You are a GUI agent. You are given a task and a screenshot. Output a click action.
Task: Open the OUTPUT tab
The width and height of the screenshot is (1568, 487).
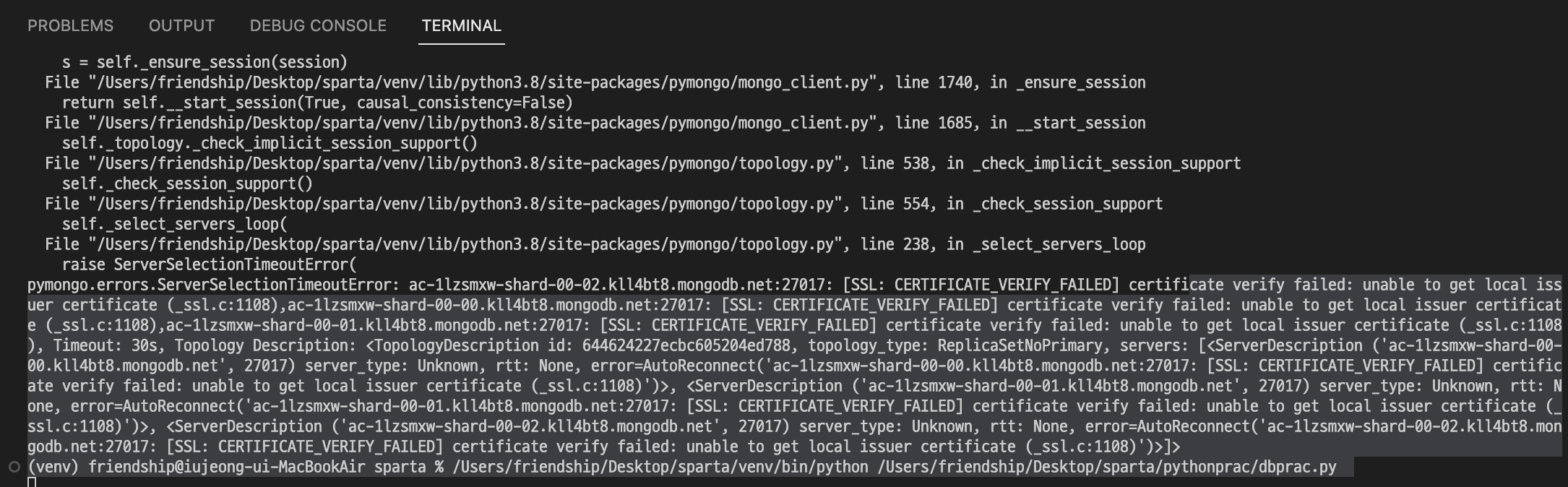tap(181, 26)
